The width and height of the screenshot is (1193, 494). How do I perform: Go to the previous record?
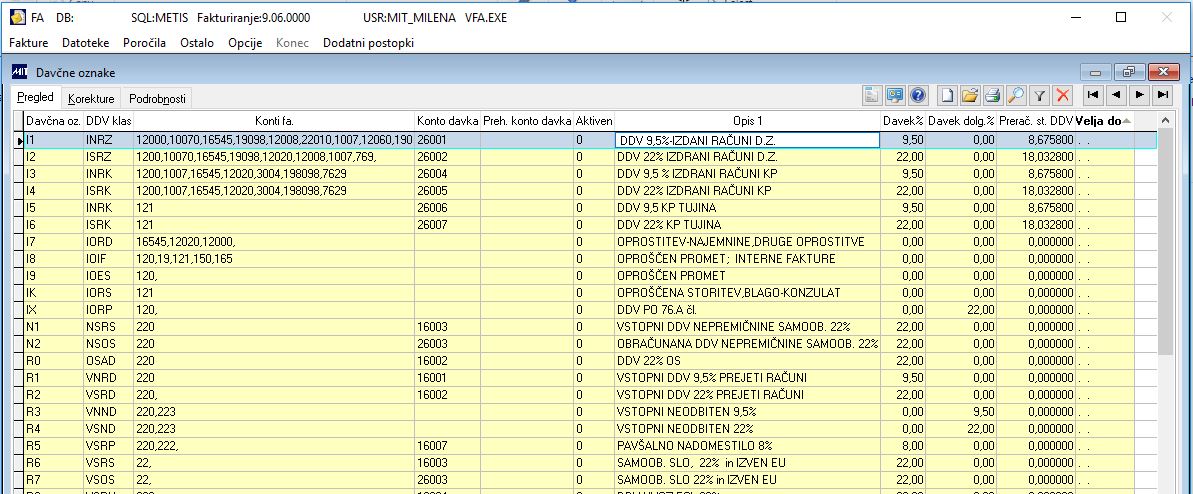[x=1115, y=95]
